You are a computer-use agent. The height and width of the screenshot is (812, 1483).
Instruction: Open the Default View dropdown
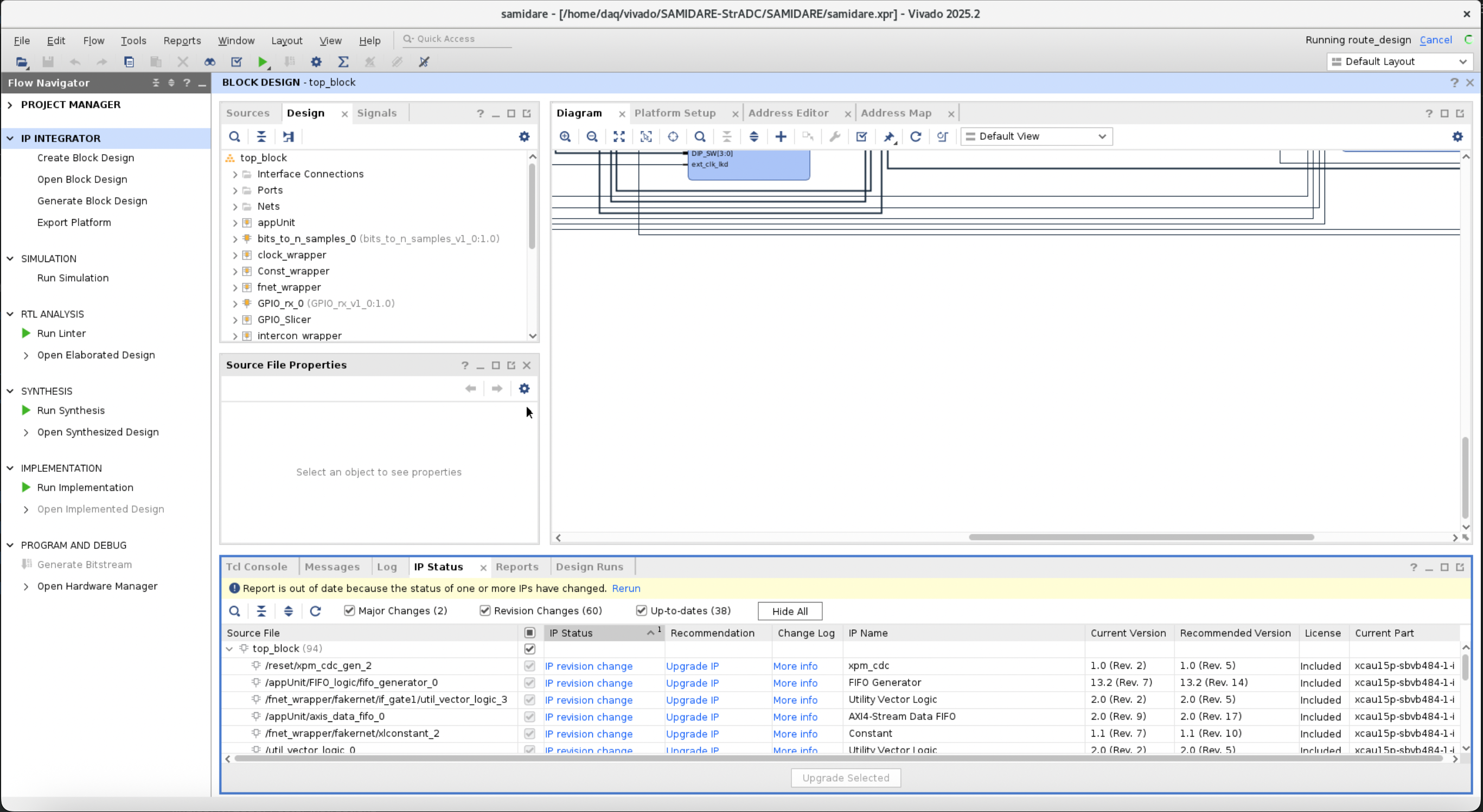click(x=1036, y=137)
